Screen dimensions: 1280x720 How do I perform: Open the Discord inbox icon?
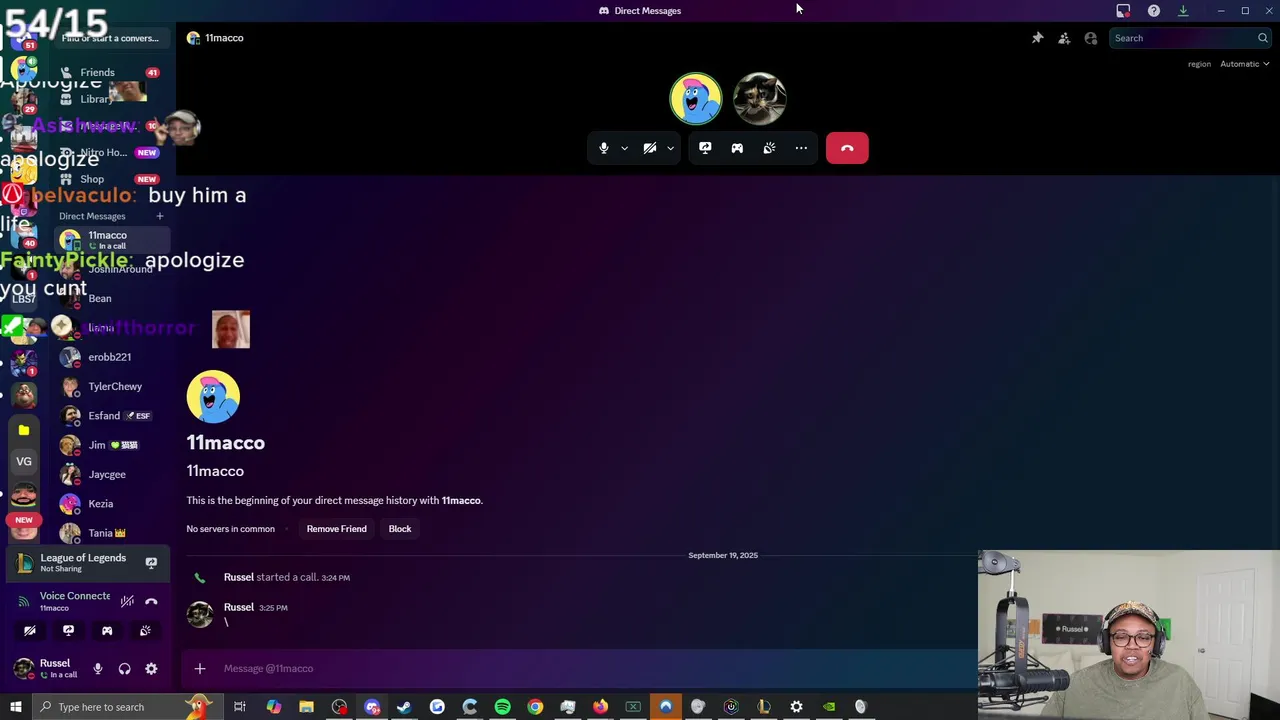pos(1123,10)
